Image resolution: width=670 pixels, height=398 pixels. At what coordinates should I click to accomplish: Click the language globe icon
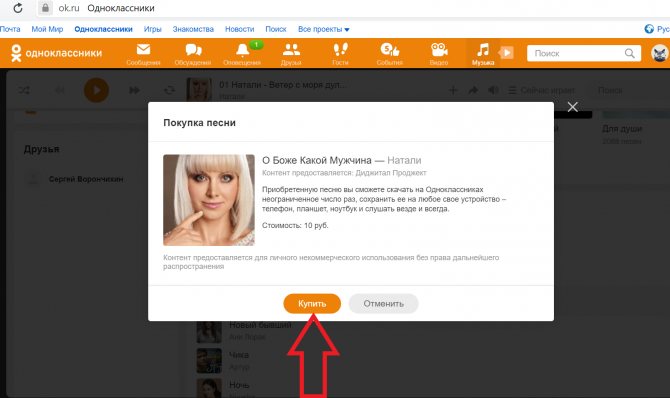pyautogui.click(x=649, y=29)
